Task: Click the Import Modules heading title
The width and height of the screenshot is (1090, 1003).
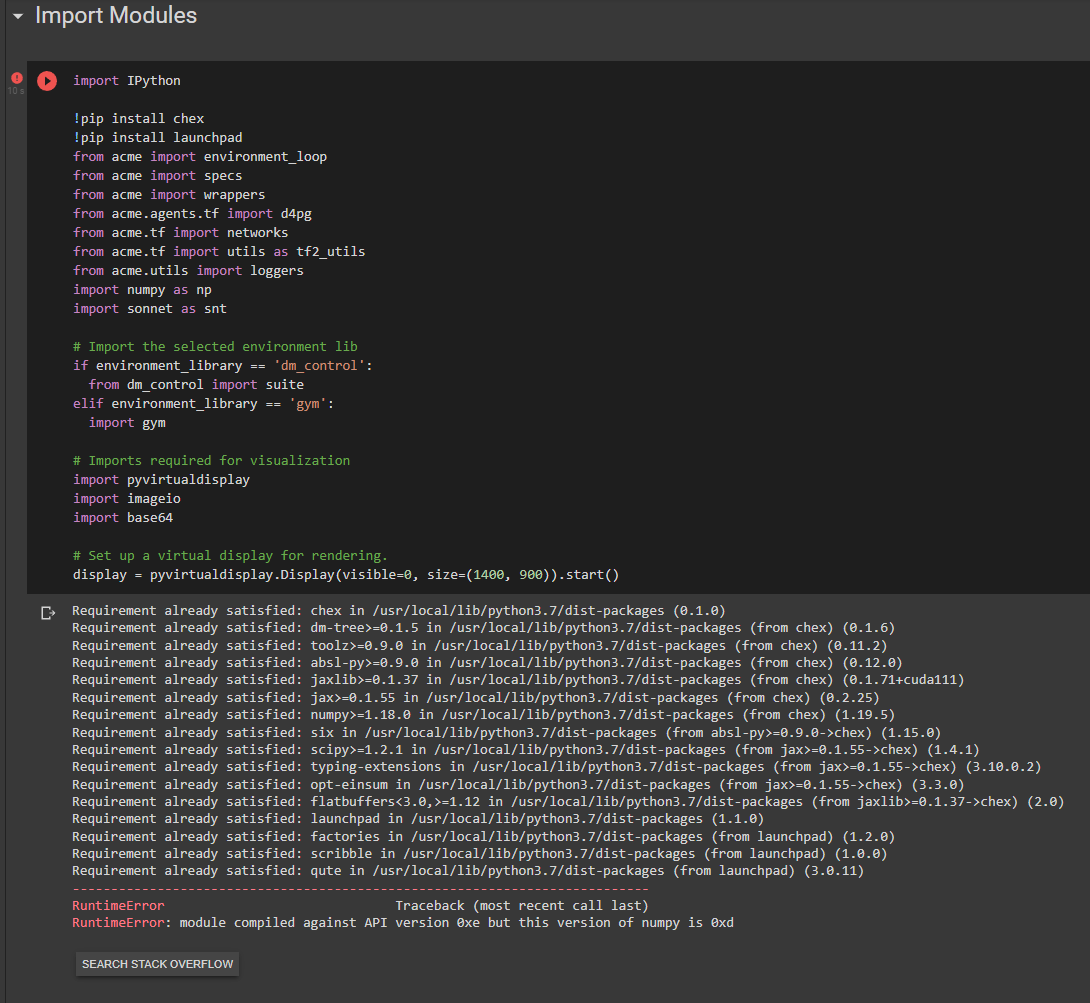Action: click(x=115, y=16)
